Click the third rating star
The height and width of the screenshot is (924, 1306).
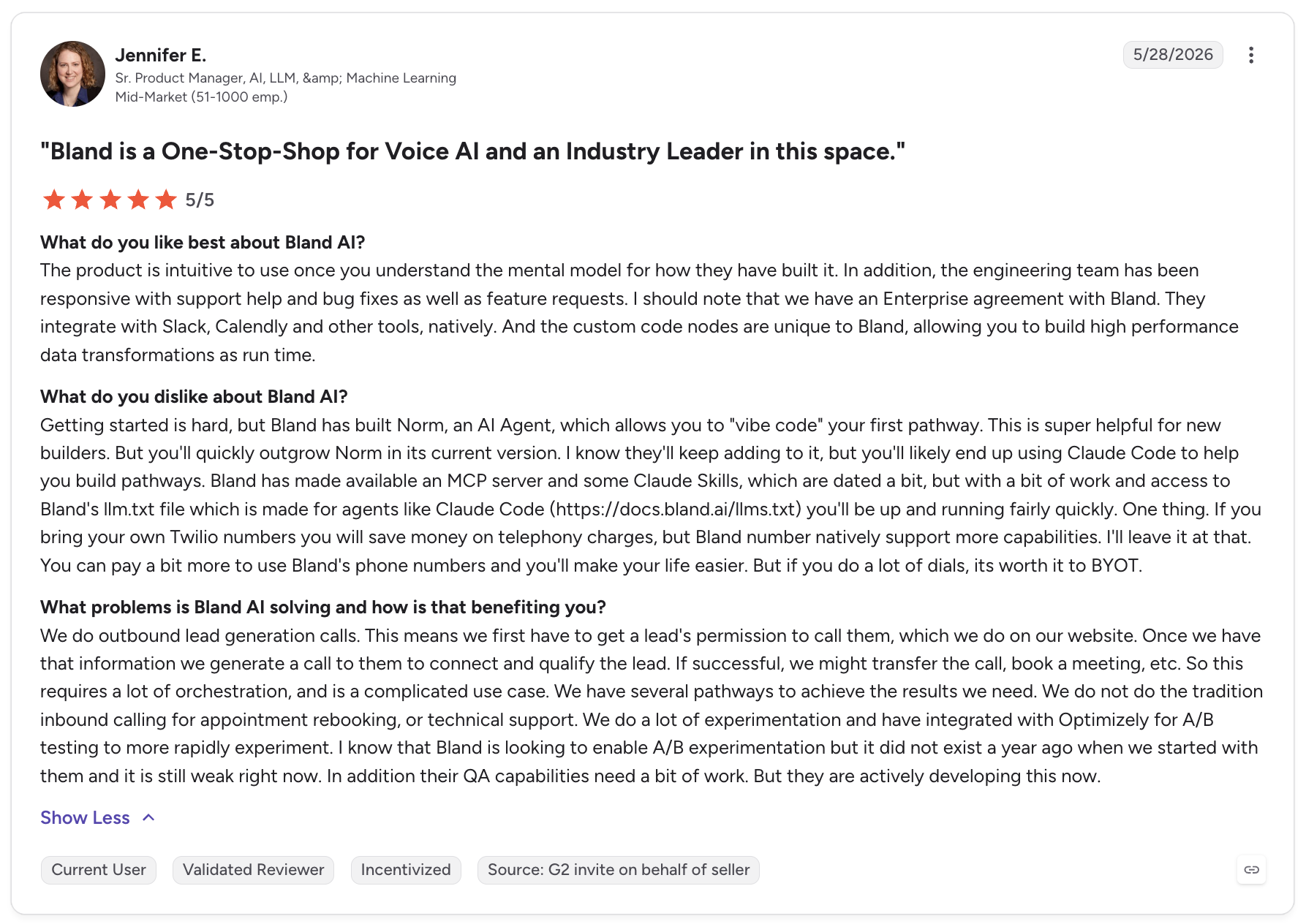point(110,199)
